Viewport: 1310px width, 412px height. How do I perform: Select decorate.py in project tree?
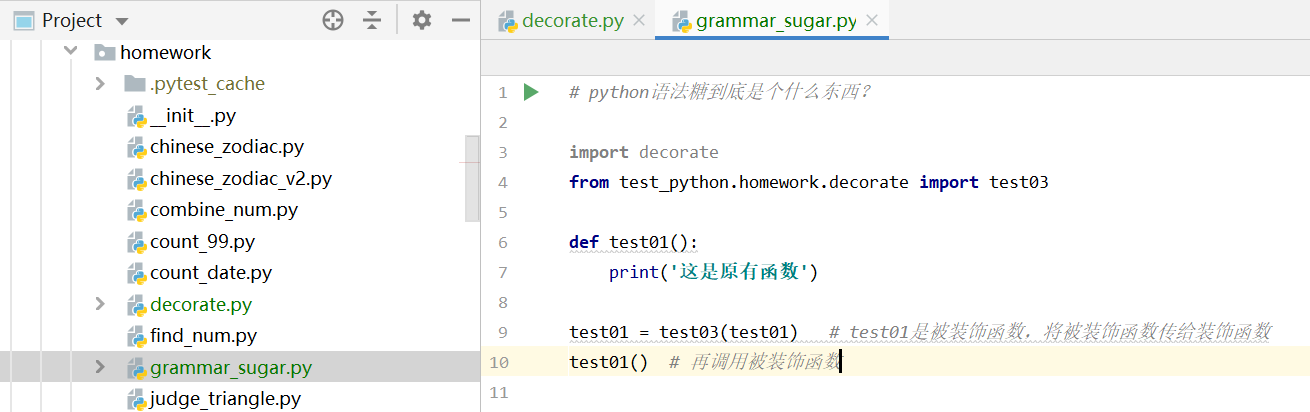[x=201, y=304]
